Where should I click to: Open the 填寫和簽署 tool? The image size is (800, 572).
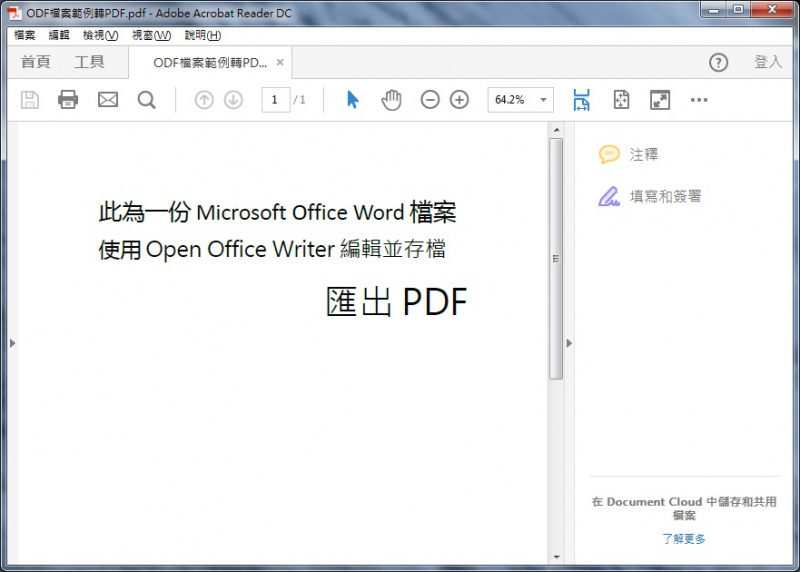(664, 197)
